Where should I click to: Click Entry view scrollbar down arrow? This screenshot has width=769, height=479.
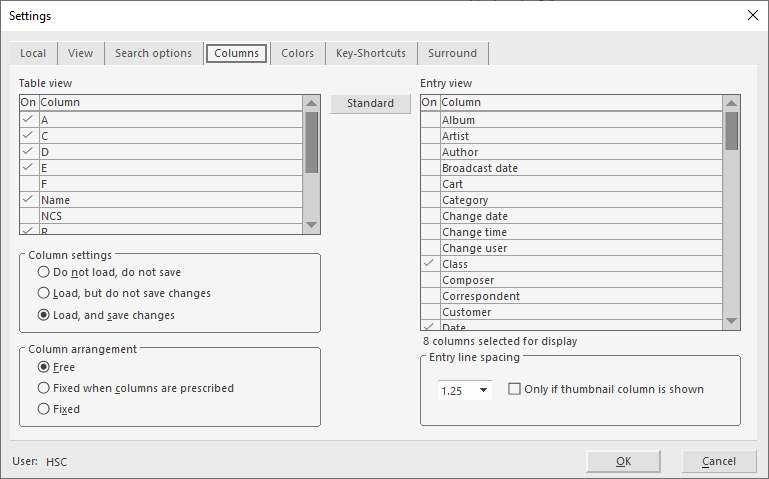(731, 321)
